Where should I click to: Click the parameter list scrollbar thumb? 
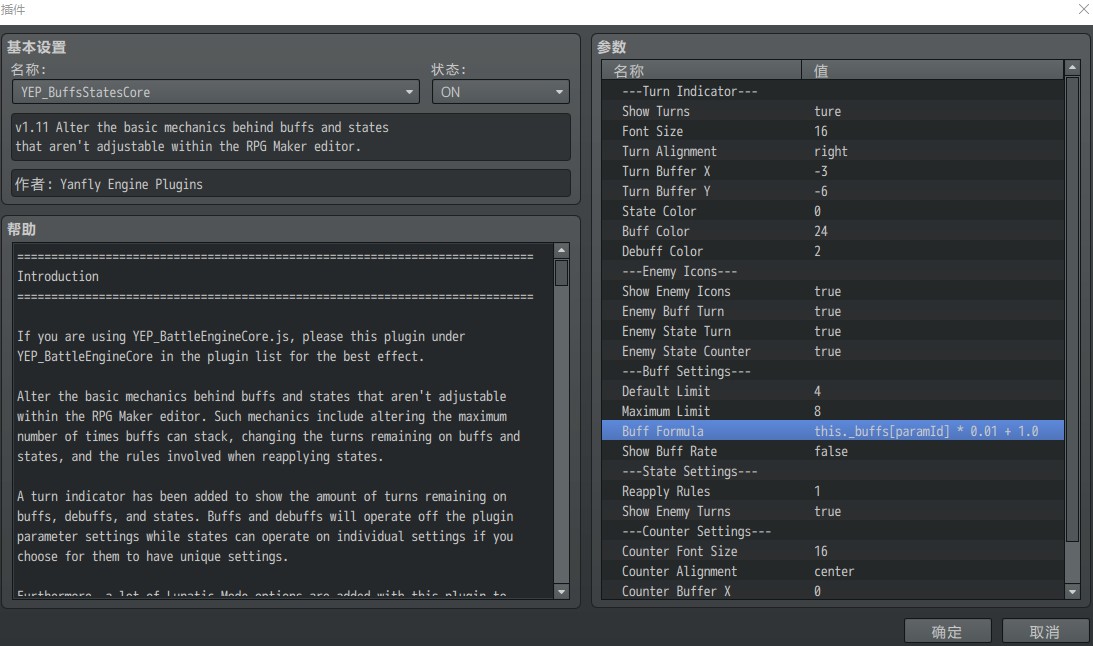point(1072,309)
